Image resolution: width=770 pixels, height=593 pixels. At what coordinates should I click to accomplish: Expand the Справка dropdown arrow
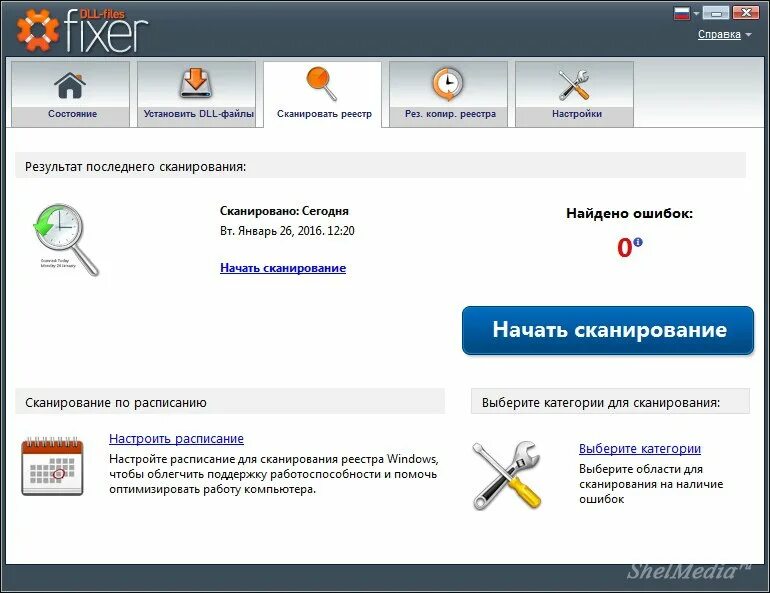(748, 35)
